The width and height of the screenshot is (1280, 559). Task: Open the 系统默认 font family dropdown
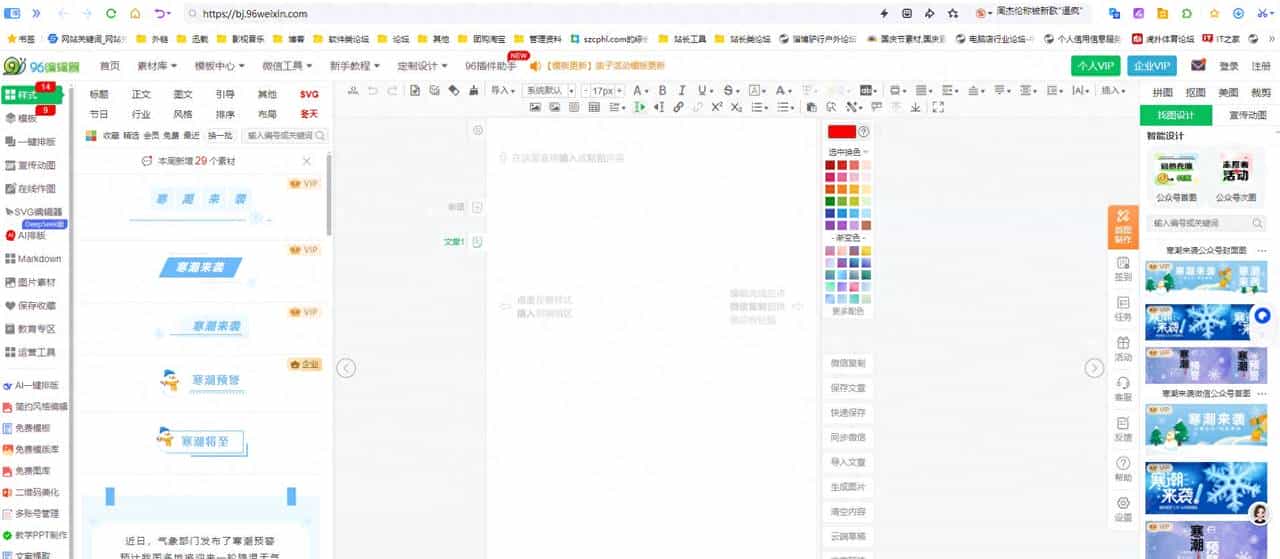[547, 90]
